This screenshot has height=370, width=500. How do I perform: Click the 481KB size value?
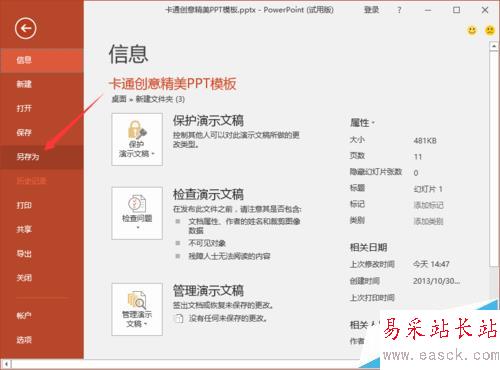tap(425, 141)
